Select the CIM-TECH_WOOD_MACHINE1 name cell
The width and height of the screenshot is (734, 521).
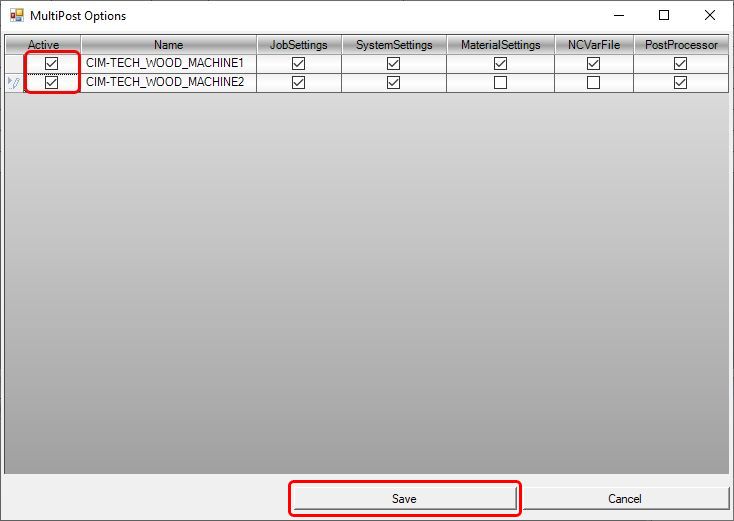coord(165,63)
